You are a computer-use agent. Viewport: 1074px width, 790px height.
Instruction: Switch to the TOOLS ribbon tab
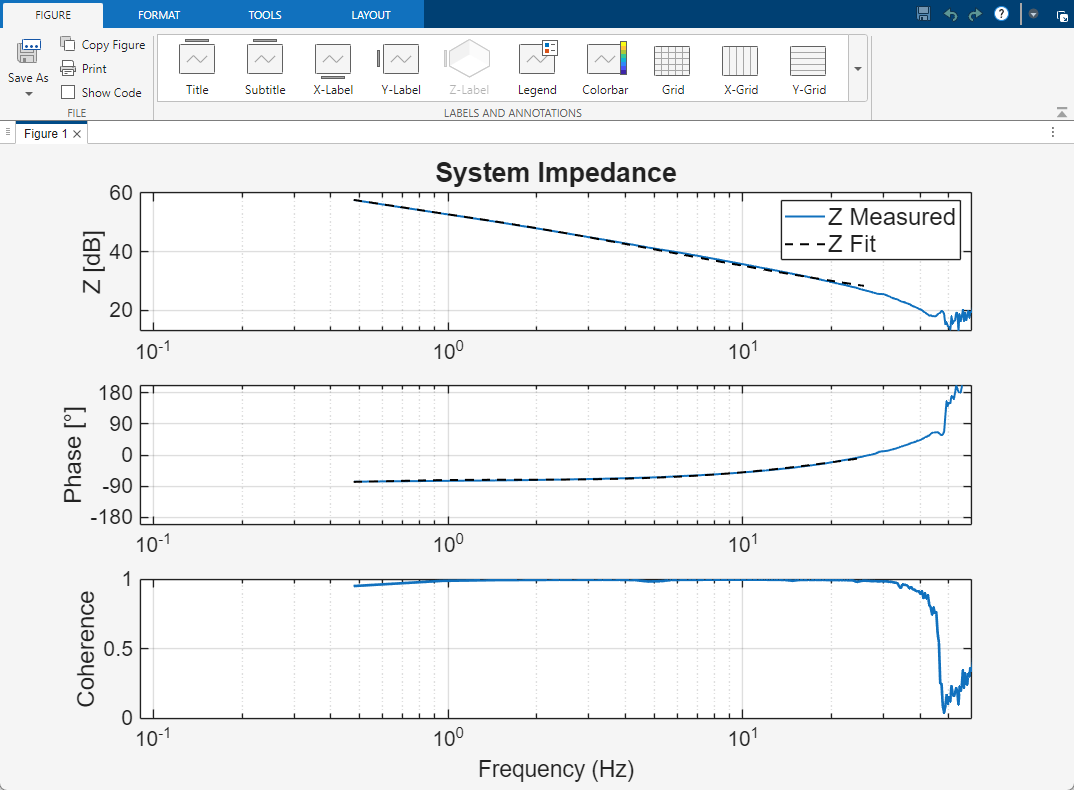pyautogui.click(x=265, y=14)
